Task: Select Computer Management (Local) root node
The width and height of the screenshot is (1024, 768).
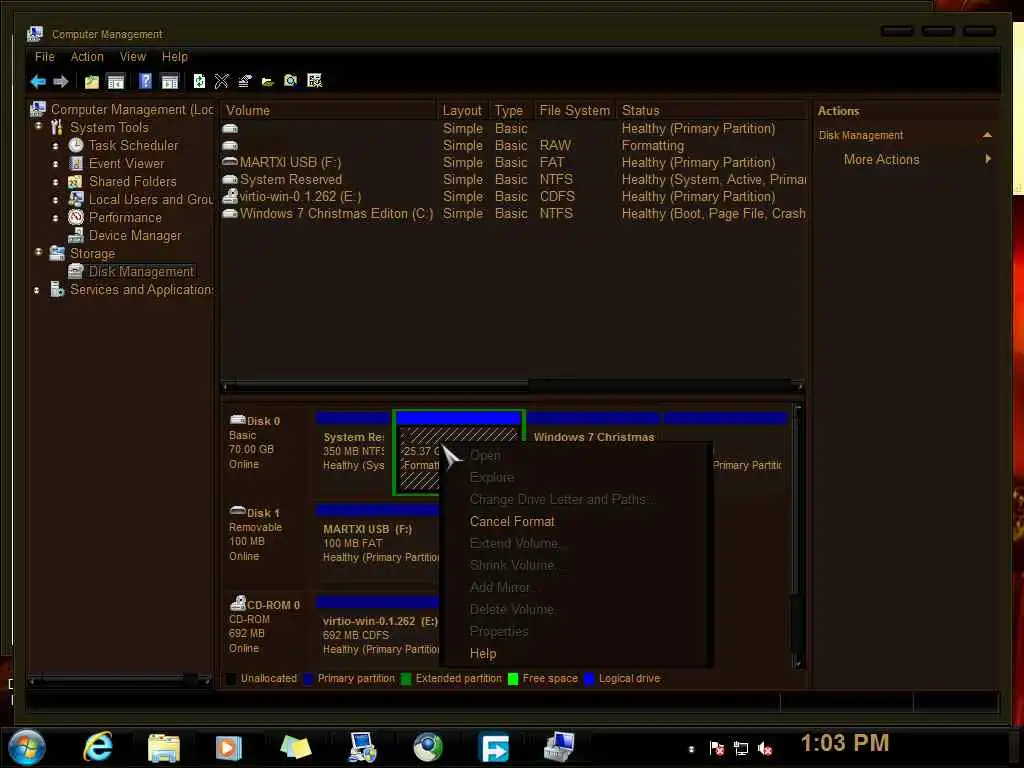Action: [x=132, y=110]
